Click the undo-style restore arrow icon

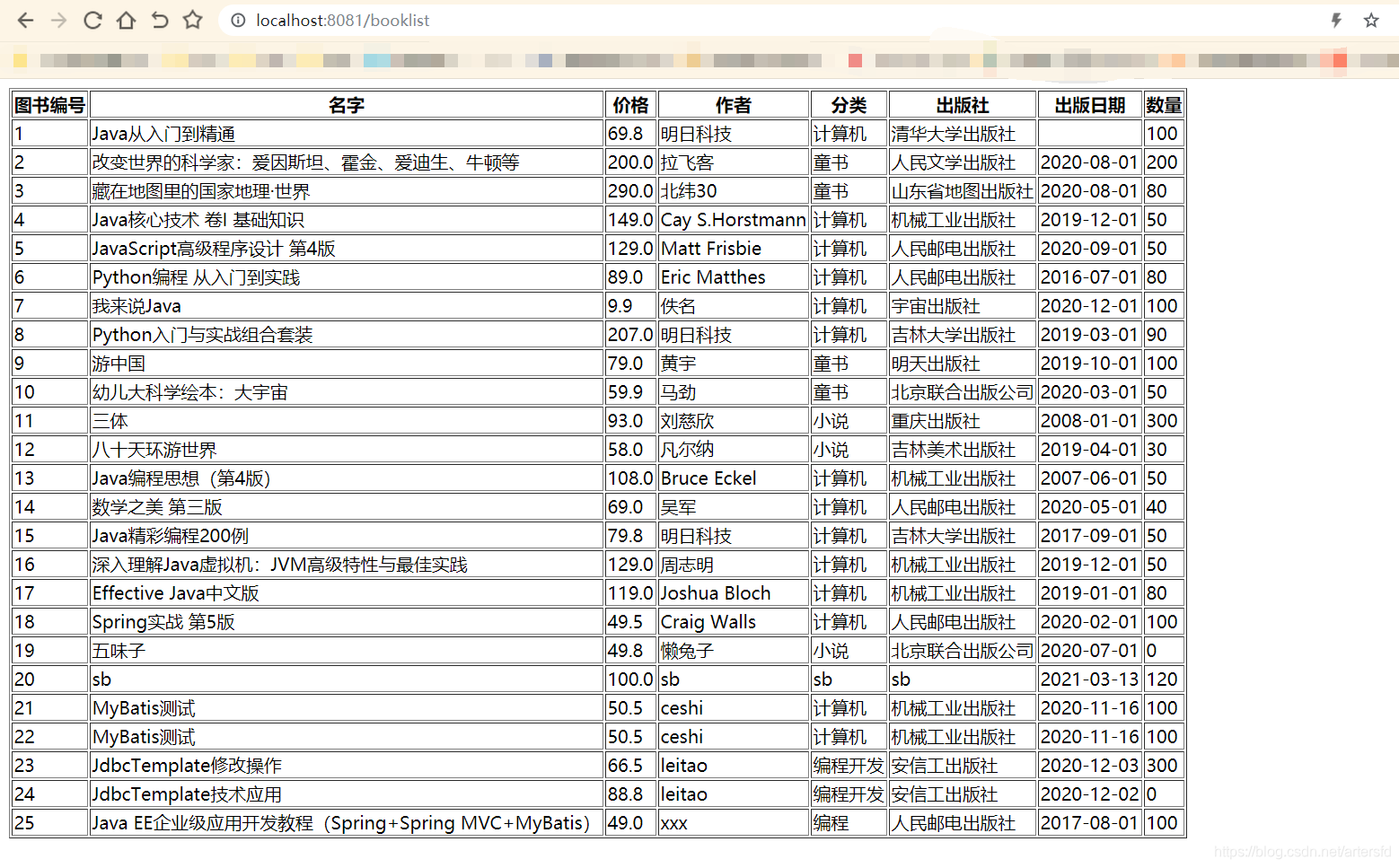coord(160,20)
